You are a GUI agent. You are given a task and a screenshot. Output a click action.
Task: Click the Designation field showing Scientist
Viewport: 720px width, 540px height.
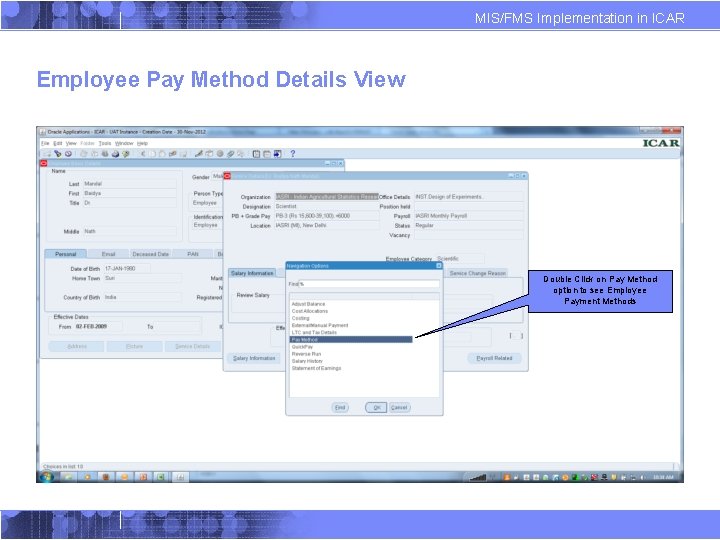pyautogui.click(x=326, y=206)
